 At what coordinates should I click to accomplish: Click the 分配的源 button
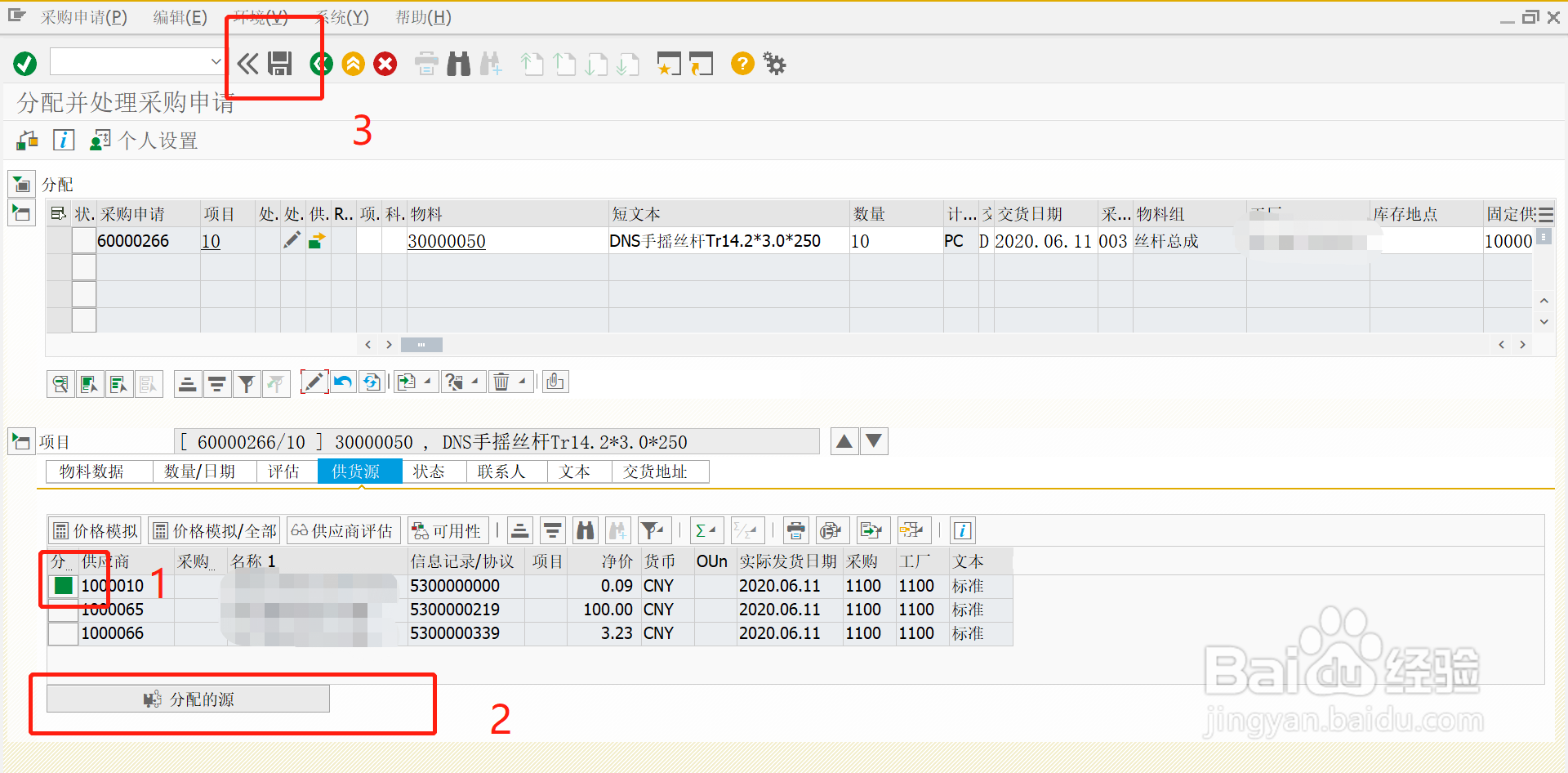189,699
